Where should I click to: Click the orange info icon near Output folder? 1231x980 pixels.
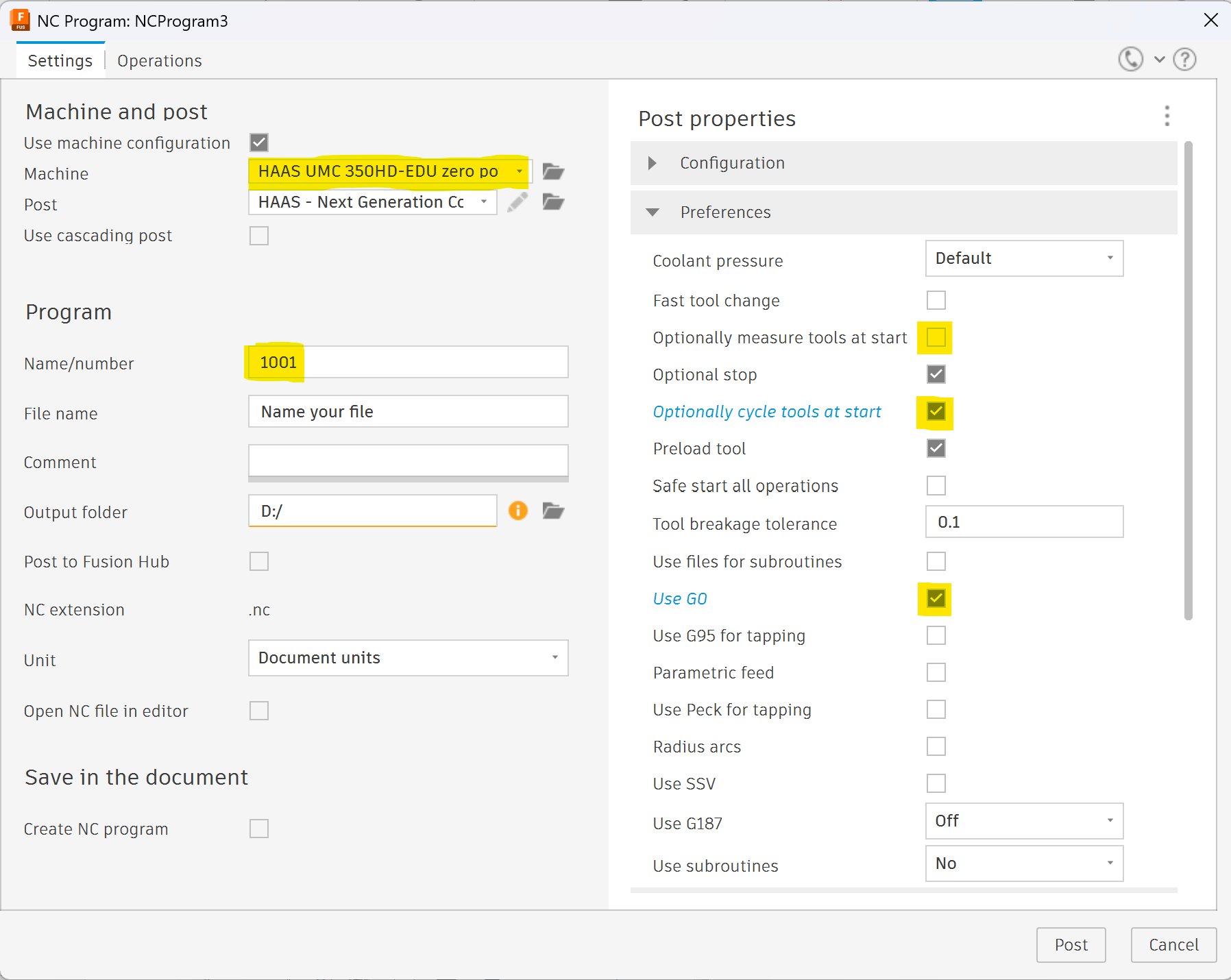[x=518, y=511]
